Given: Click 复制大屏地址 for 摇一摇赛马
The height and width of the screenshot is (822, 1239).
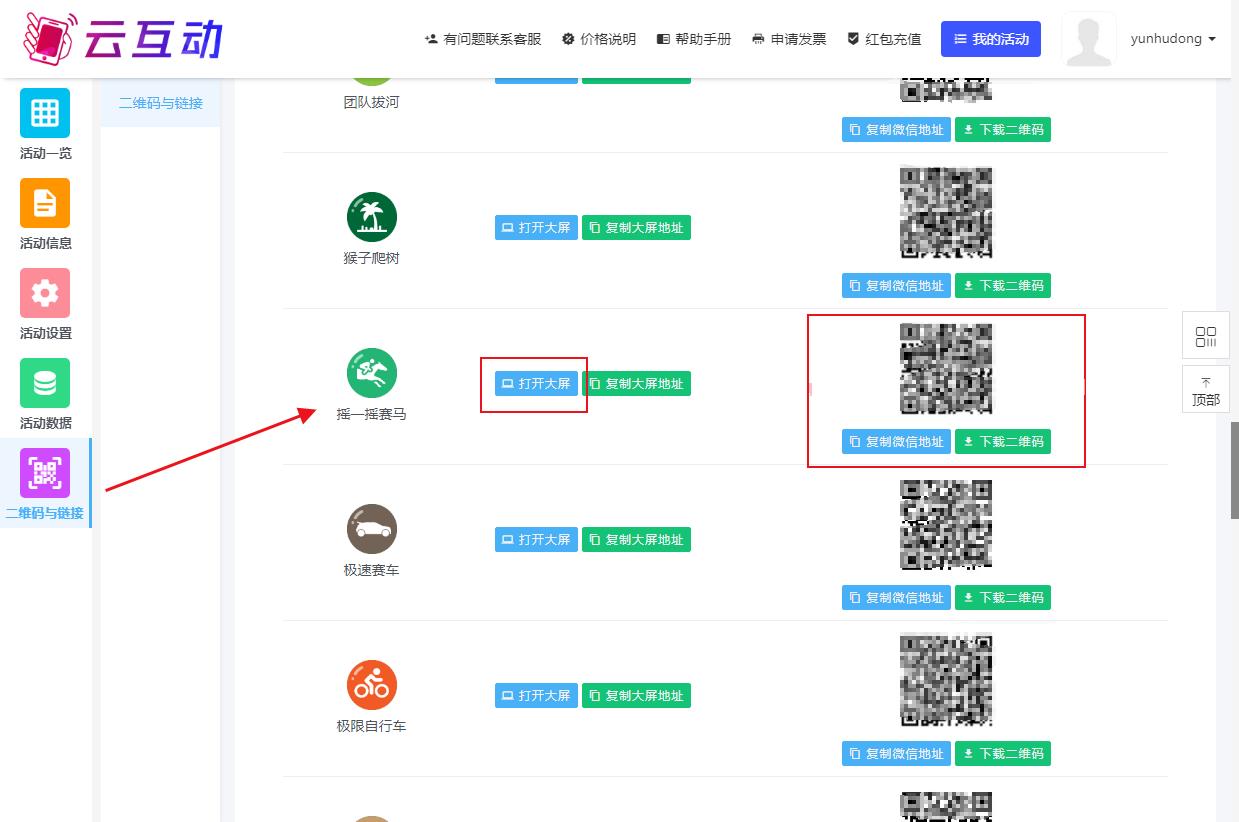Looking at the screenshot, I should [x=636, y=384].
